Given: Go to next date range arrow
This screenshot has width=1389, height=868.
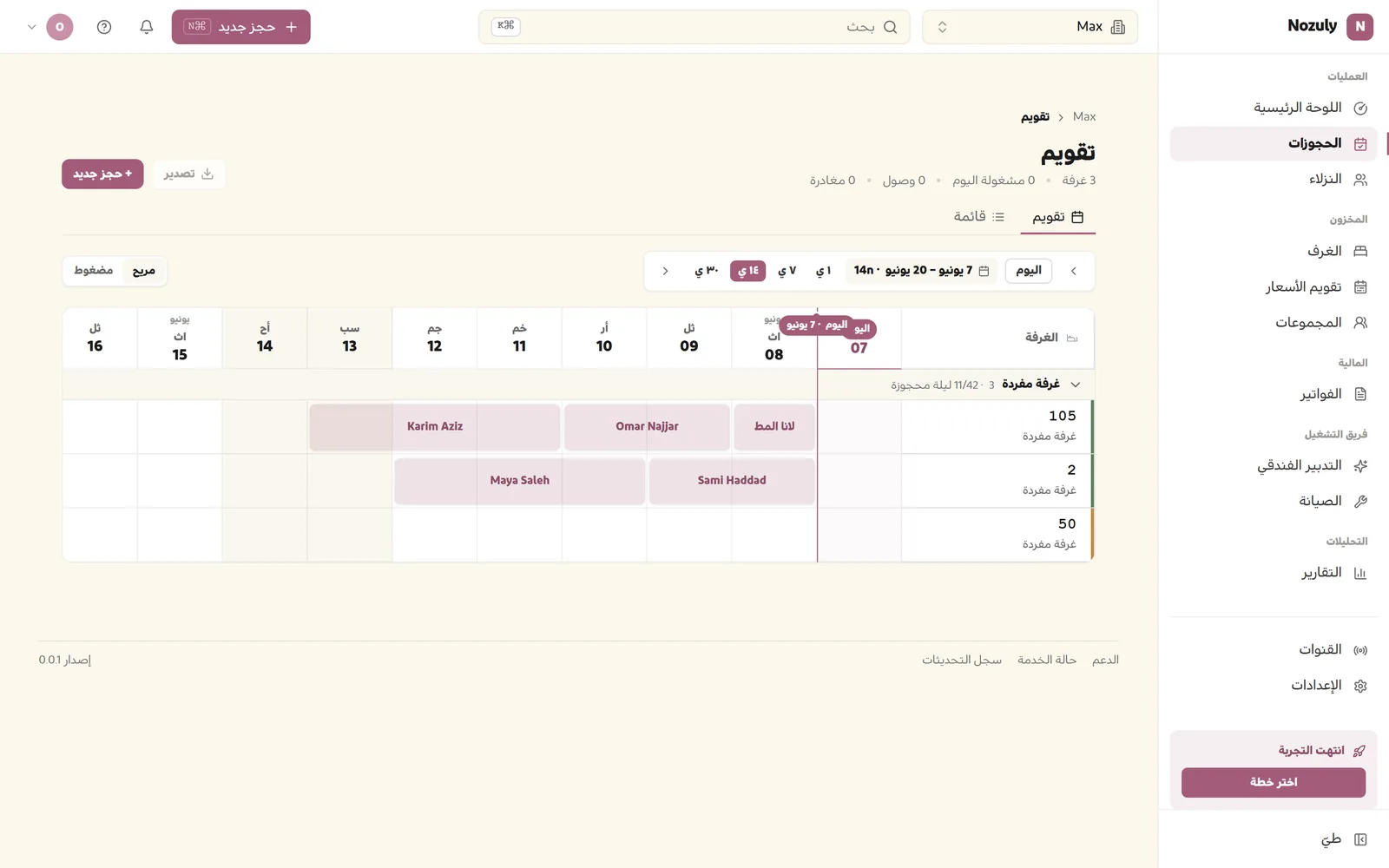Looking at the screenshot, I should pos(666,271).
